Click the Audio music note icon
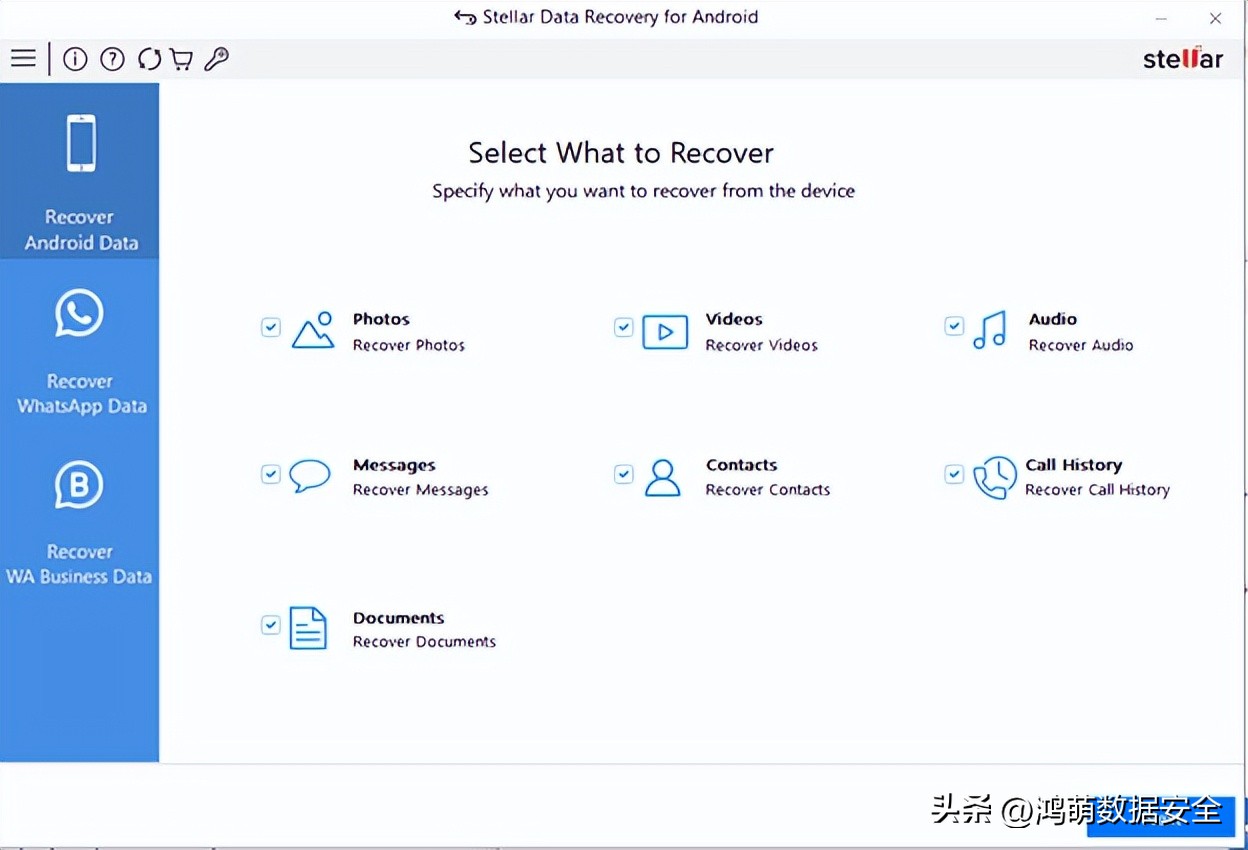This screenshot has width=1248, height=850. (989, 330)
